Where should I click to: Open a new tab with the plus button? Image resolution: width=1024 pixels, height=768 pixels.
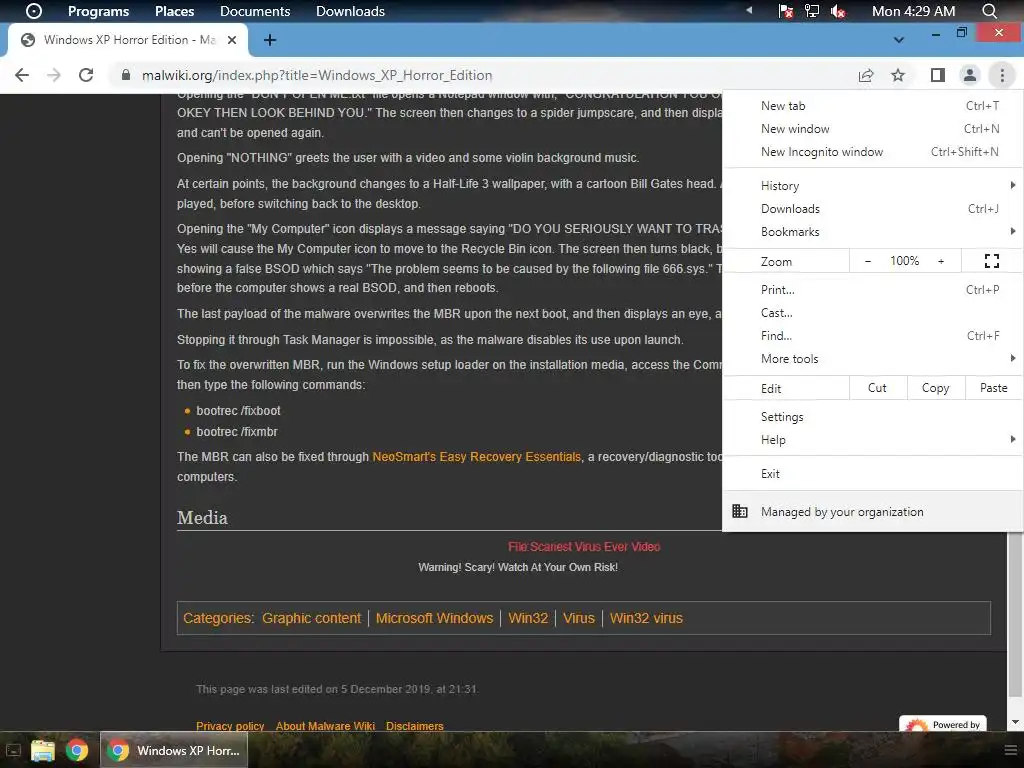point(270,40)
